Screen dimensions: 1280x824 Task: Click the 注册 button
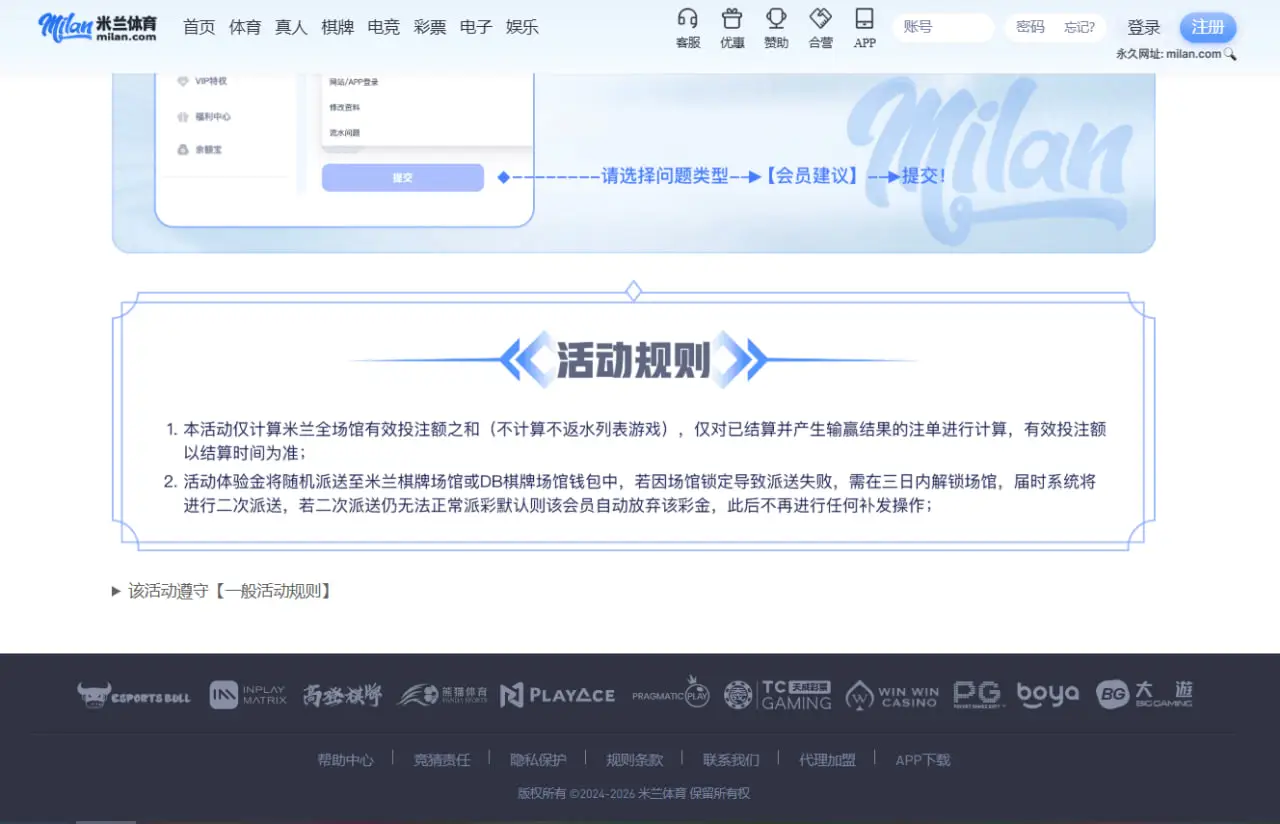1208,27
